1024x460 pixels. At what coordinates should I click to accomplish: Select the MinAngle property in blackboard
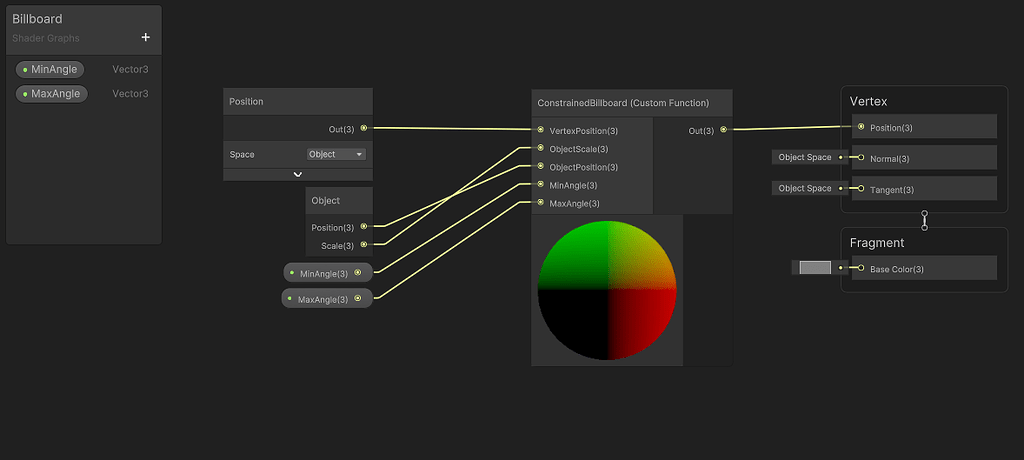pyautogui.click(x=52, y=69)
